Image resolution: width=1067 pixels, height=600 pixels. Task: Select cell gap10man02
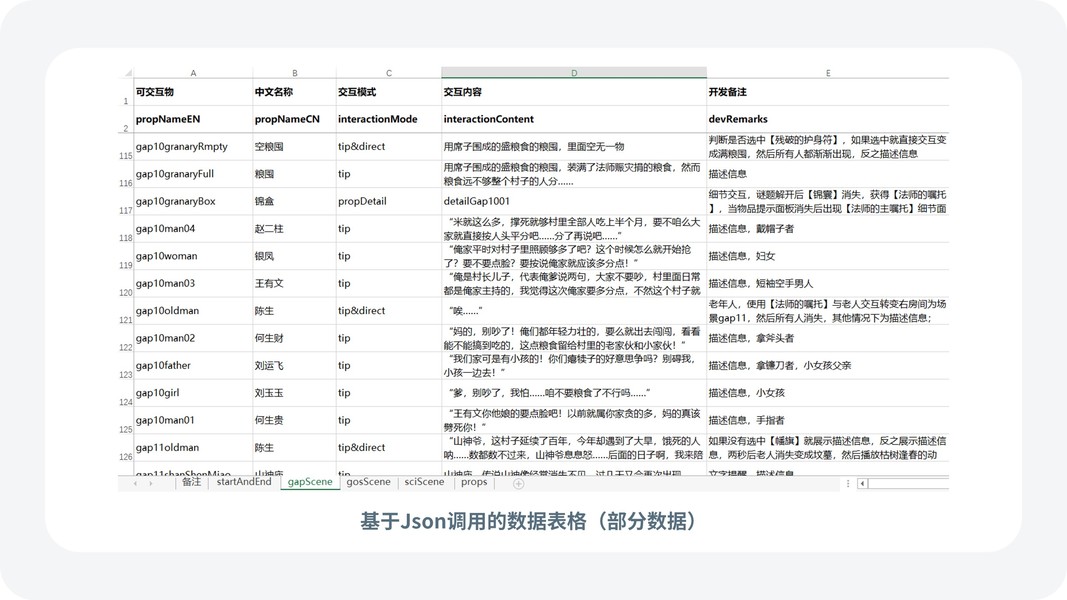point(193,338)
